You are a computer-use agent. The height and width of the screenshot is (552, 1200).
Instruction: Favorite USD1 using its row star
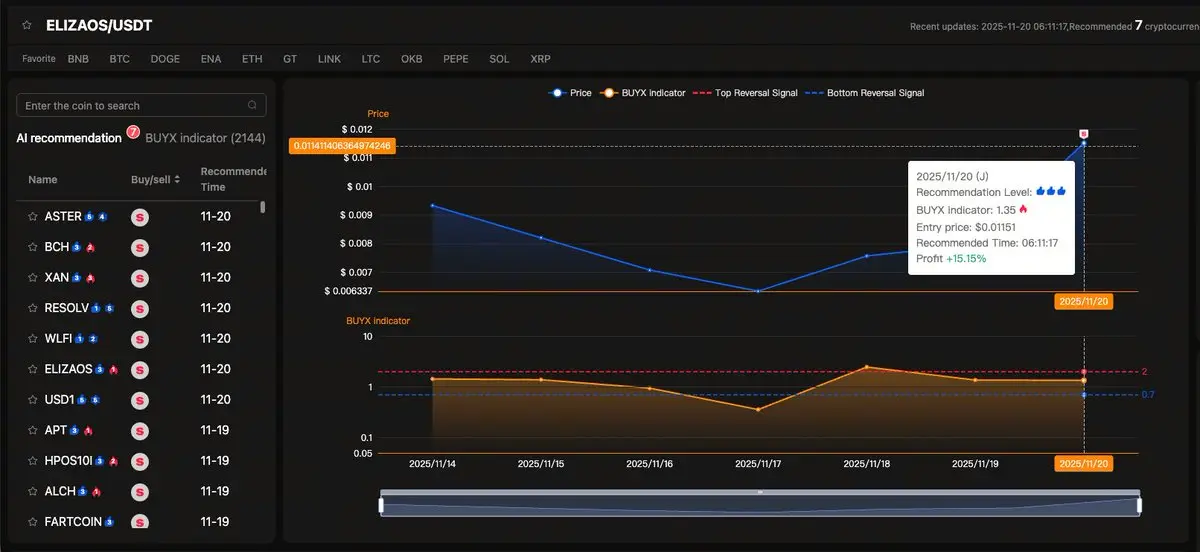33,400
